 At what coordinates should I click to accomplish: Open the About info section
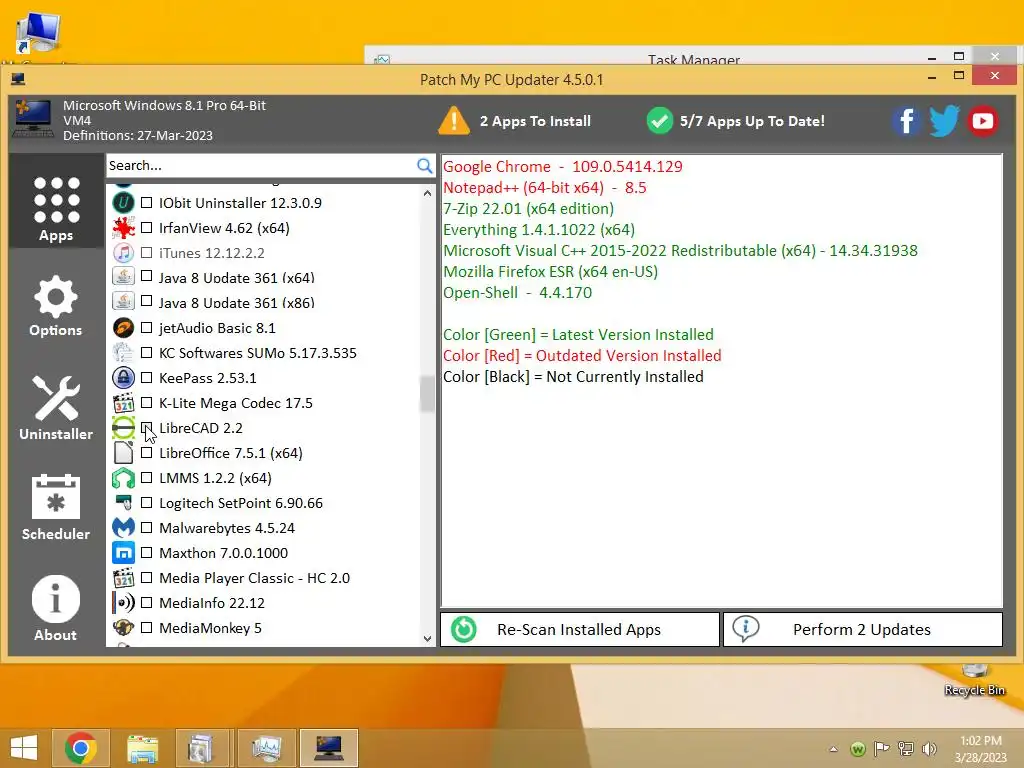pos(56,608)
